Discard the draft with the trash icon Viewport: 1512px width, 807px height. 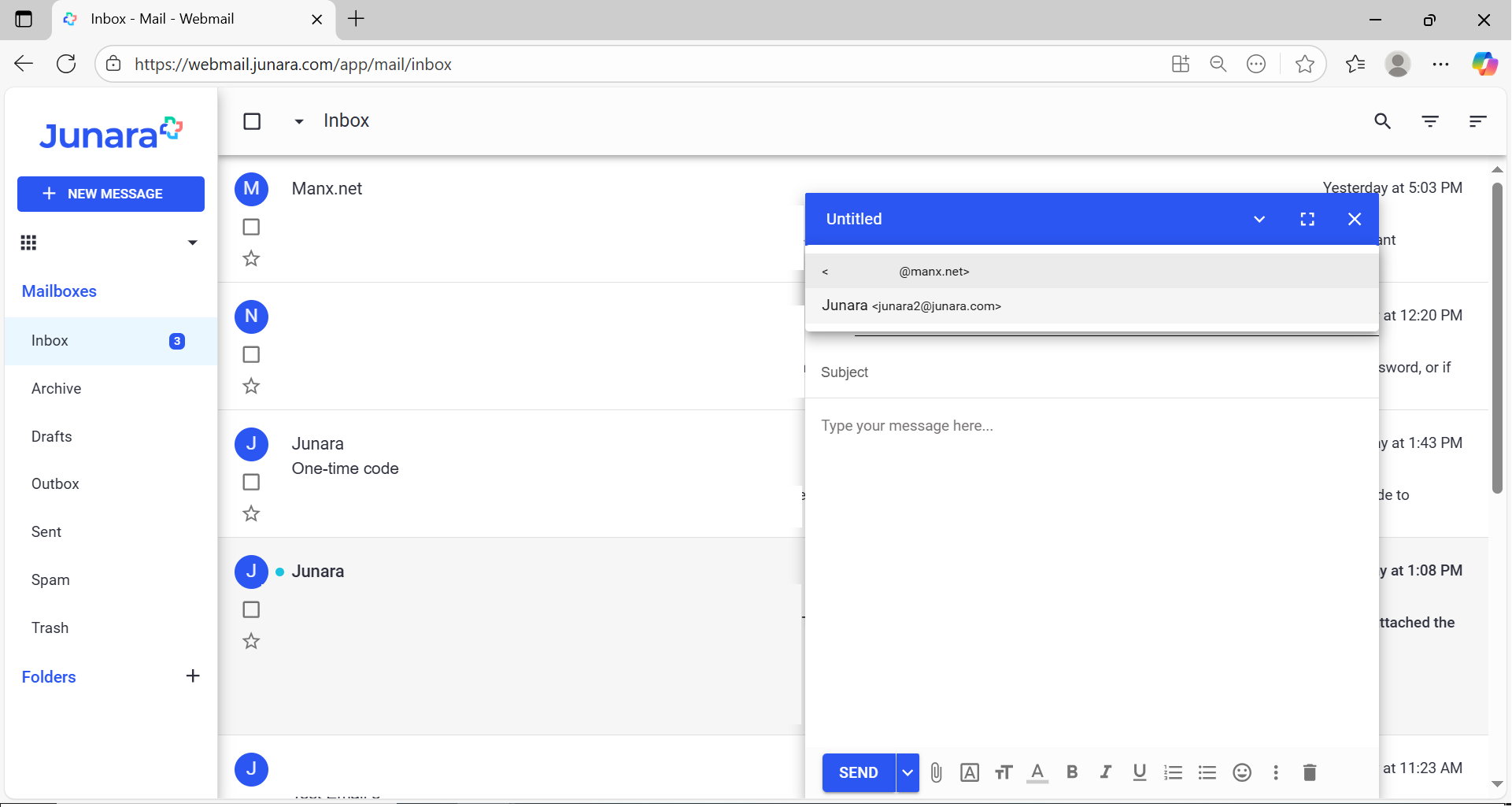1310,773
